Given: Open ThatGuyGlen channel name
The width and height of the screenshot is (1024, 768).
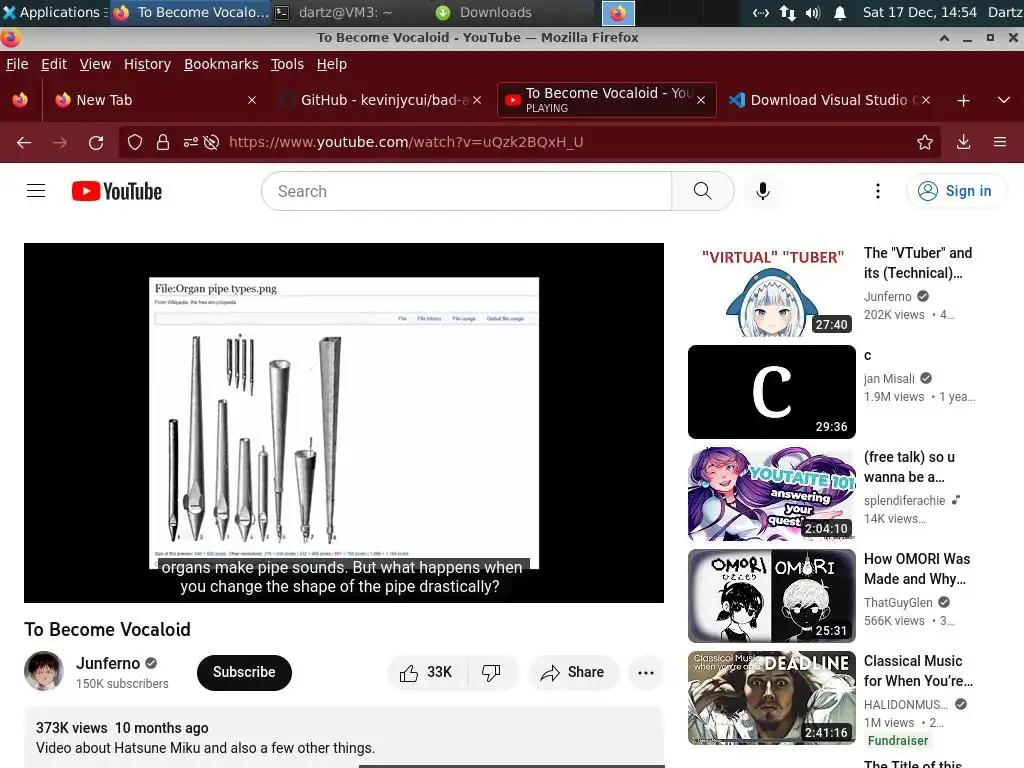Looking at the screenshot, I should (x=898, y=602).
